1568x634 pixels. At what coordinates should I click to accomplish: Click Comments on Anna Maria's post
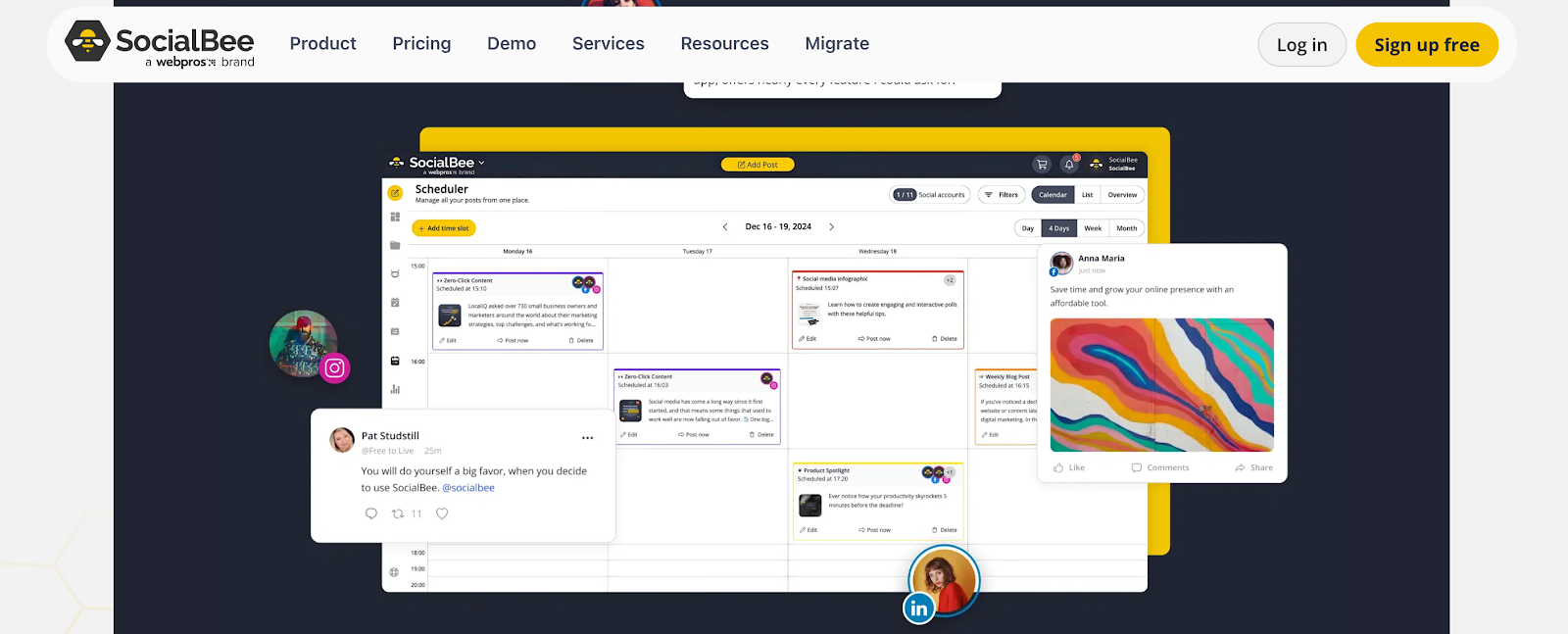point(1160,467)
